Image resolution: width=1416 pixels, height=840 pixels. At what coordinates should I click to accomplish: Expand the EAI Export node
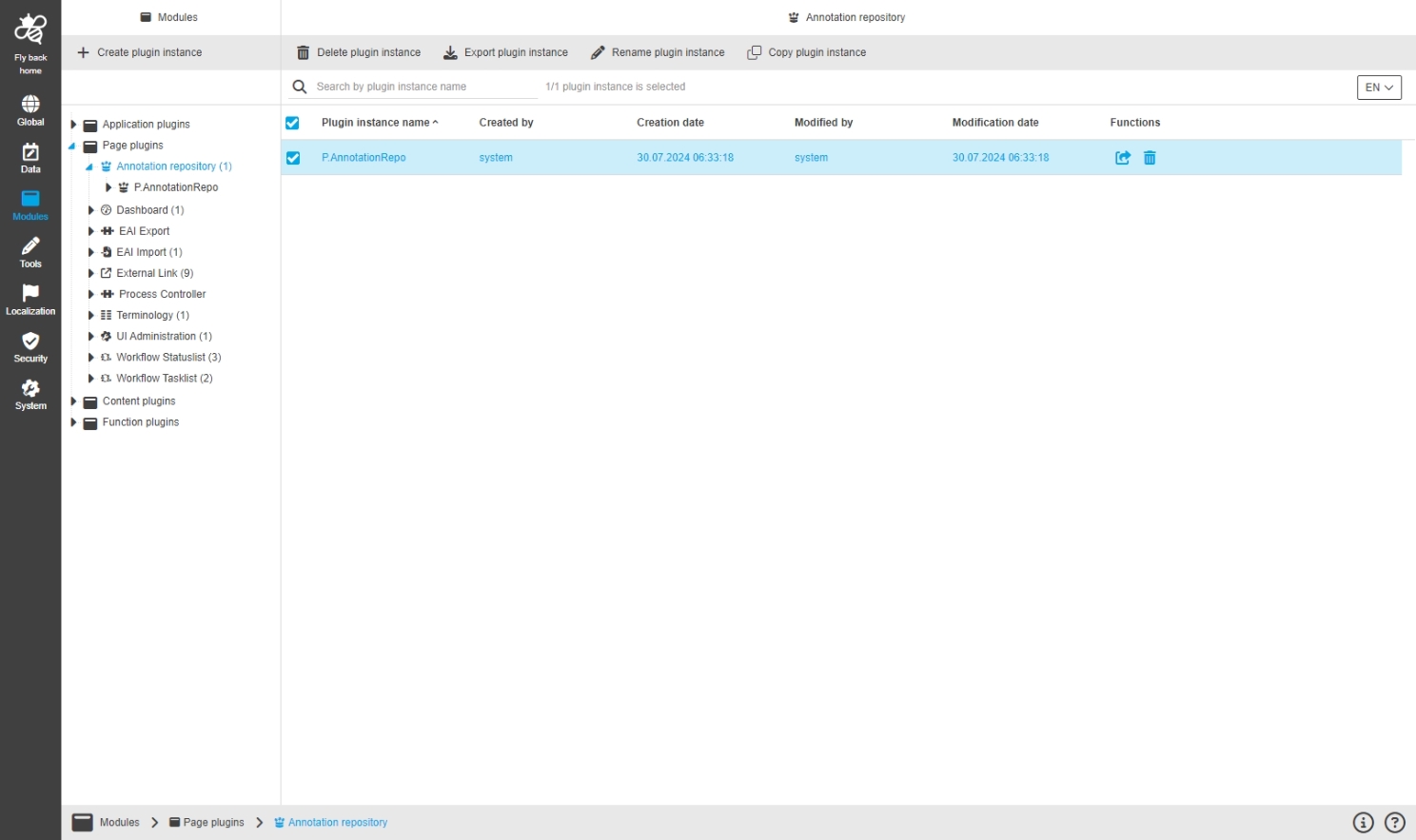click(91, 231)
